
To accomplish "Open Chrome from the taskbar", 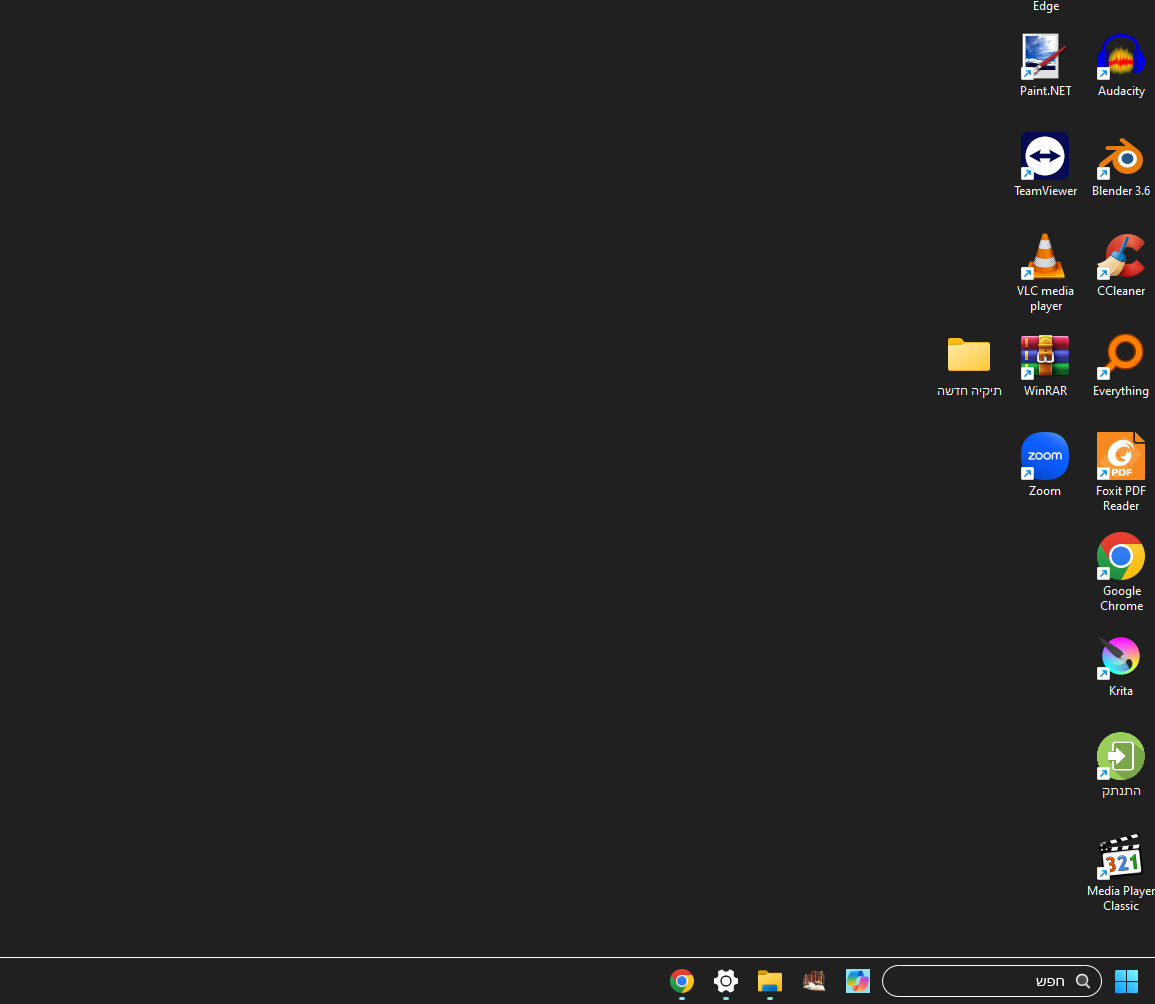I will click(681, 981).
